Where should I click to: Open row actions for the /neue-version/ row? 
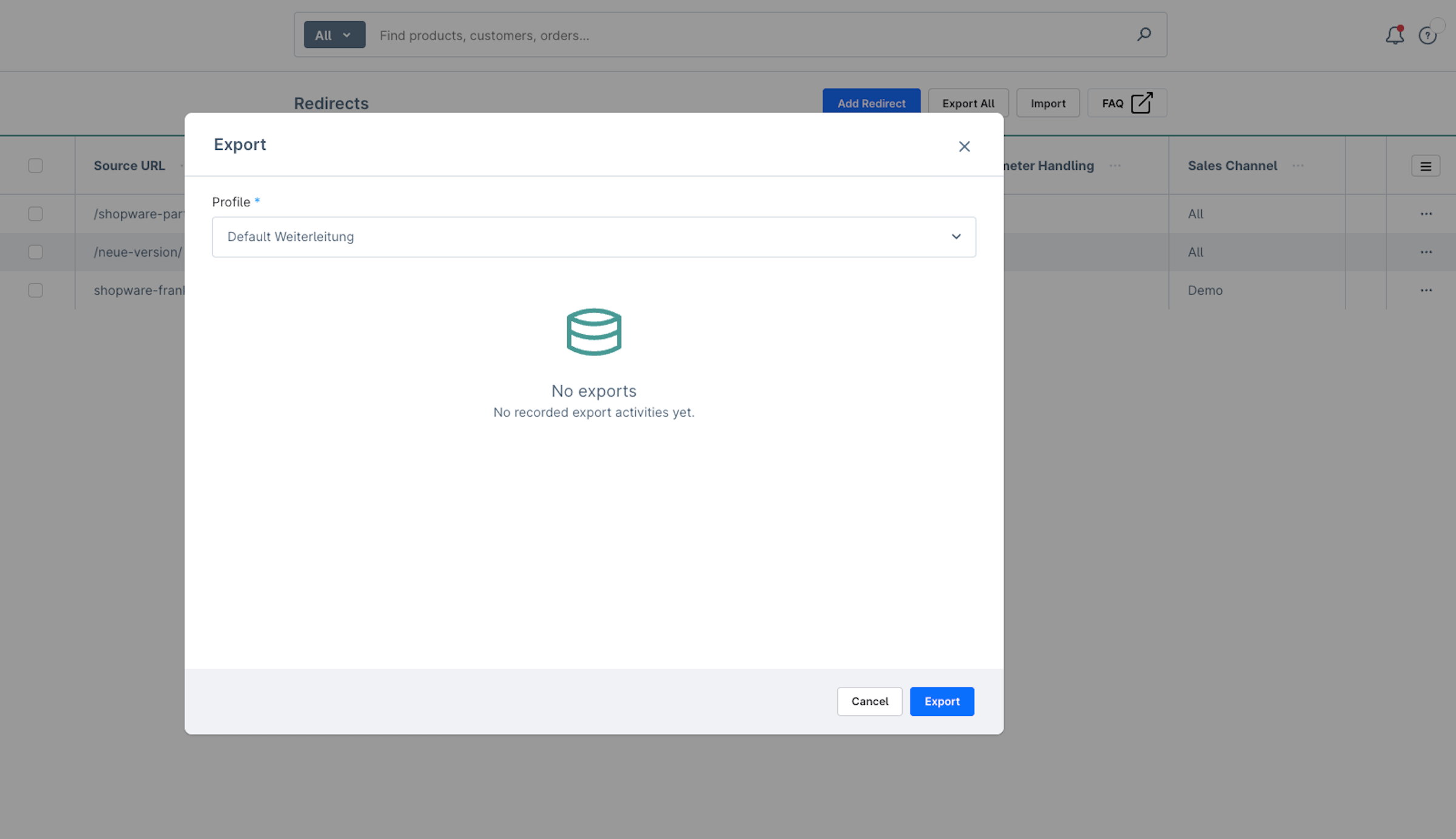pyautogui.click(x=1426, y=252)
